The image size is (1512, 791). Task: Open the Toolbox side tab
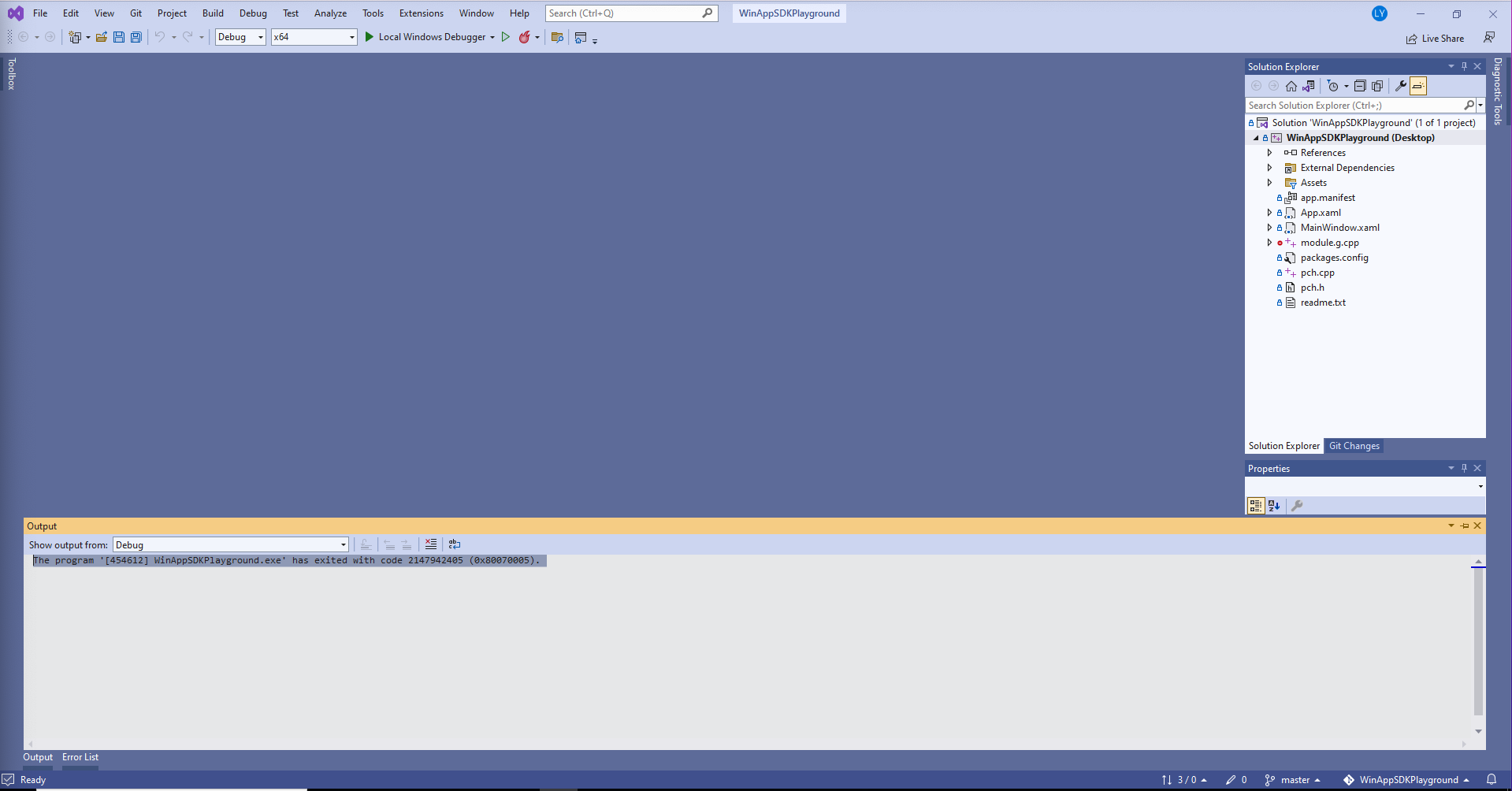pyautogui.click(x=11, y=74)
